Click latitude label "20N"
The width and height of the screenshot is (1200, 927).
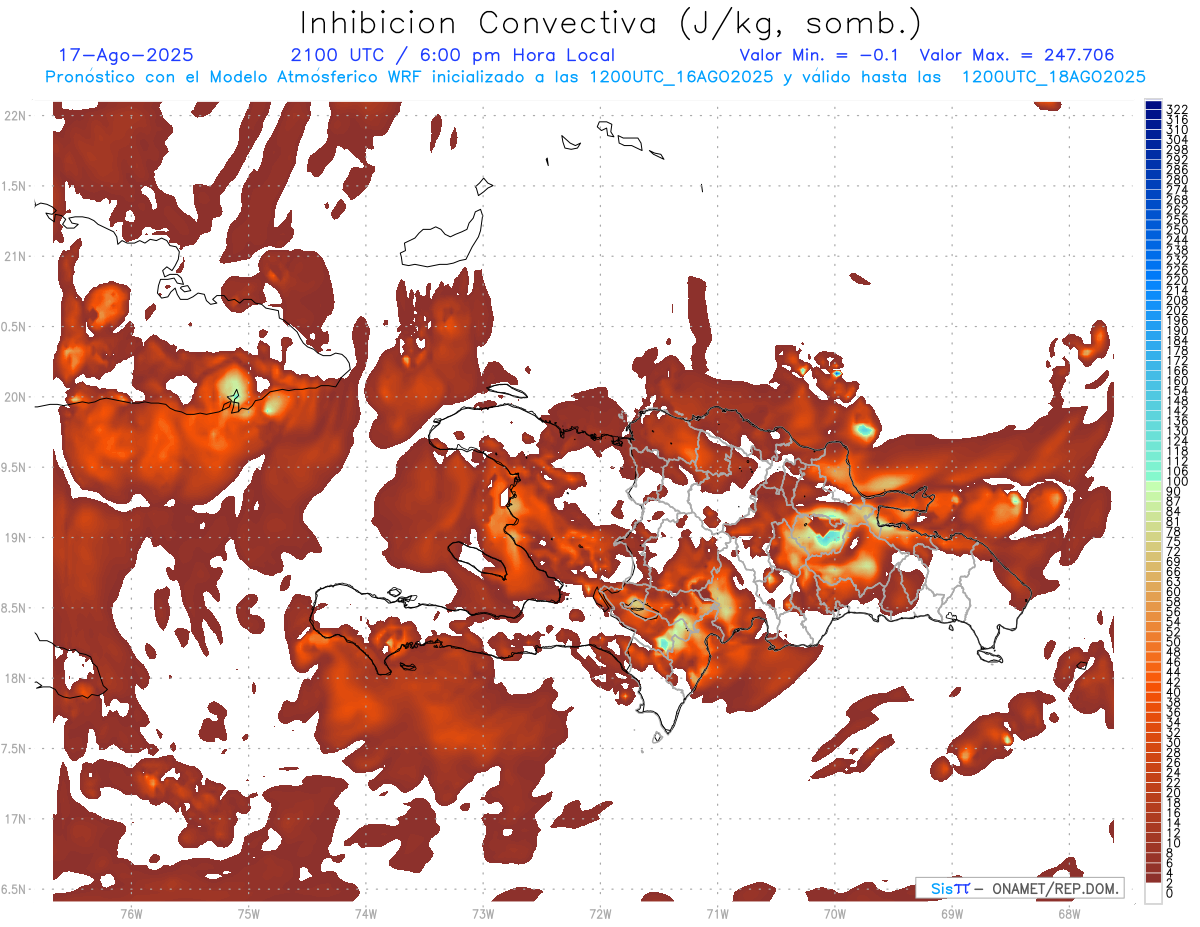[x=15, y=398]
